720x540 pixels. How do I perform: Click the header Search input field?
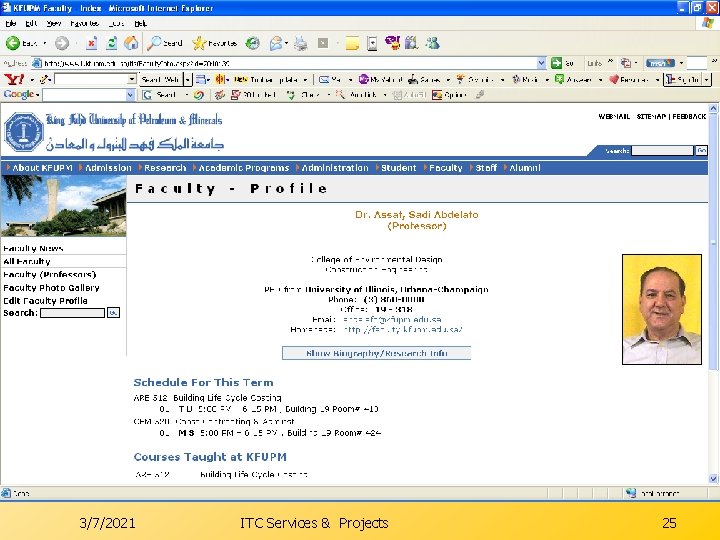click(x=662, y=151)
